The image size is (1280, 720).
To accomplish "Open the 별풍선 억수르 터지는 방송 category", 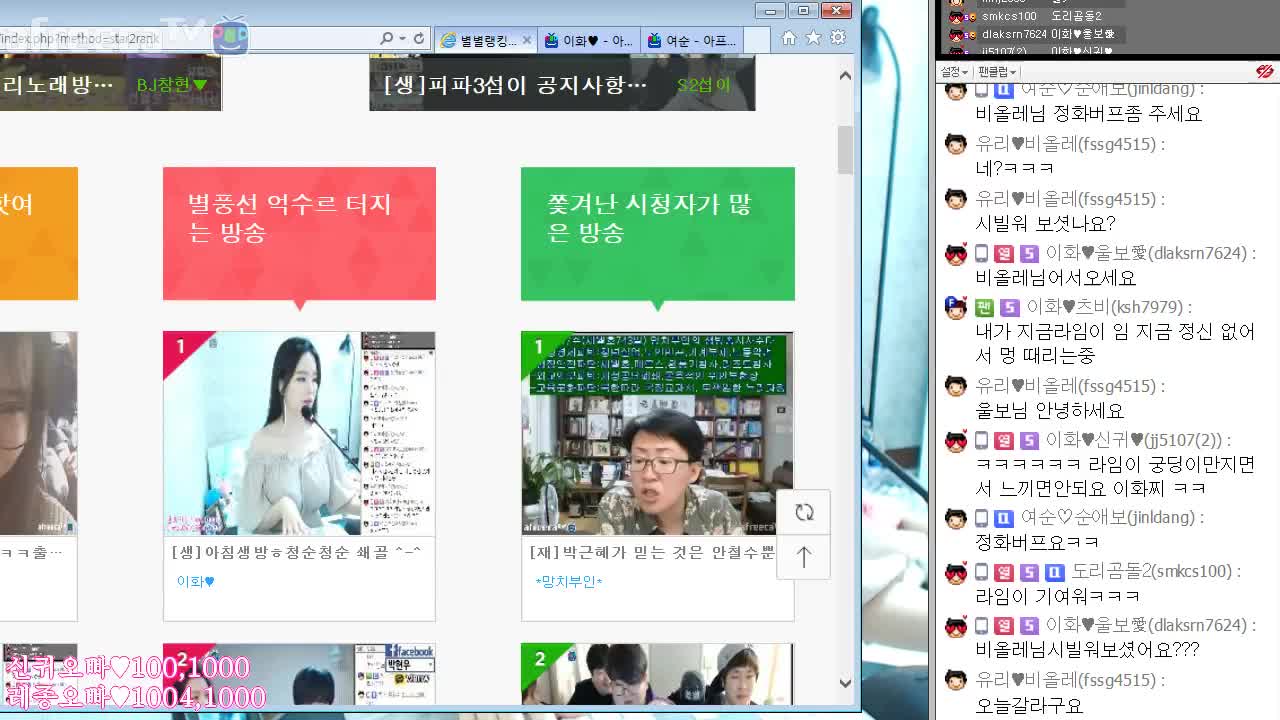I will coord(299,233).
